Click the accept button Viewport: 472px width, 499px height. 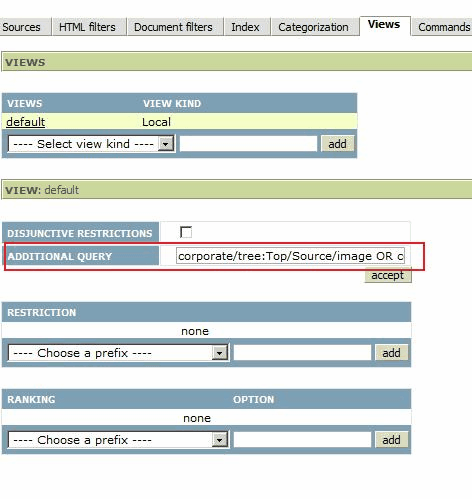click(388, 275)
